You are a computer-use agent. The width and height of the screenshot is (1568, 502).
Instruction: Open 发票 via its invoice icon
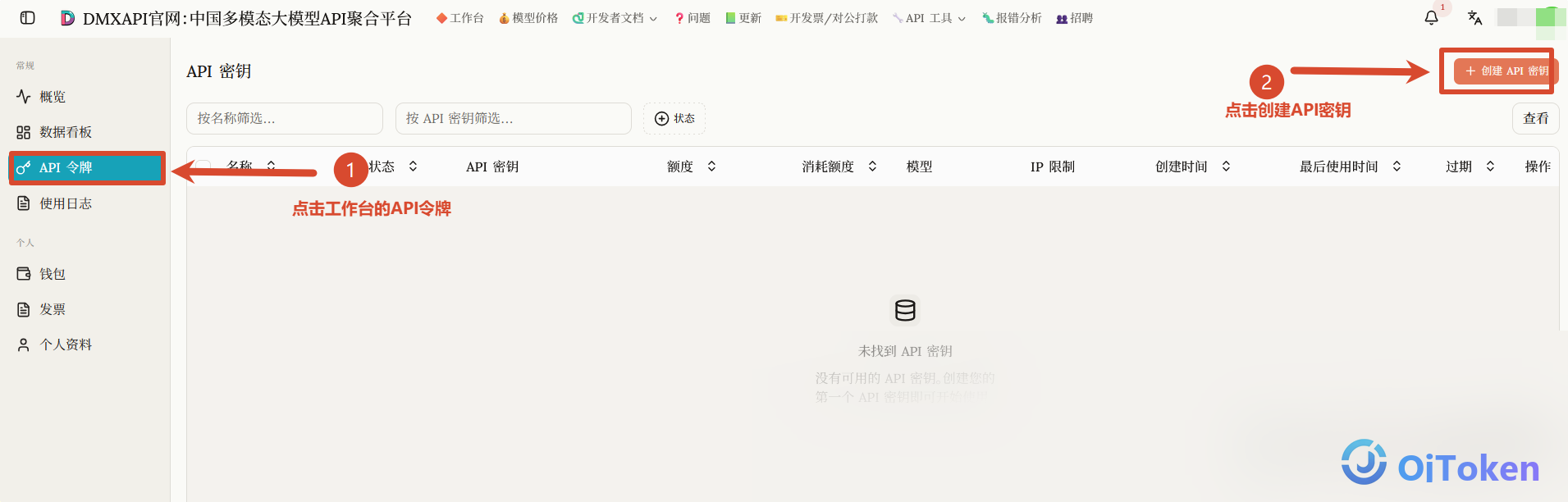coord(24,309)
